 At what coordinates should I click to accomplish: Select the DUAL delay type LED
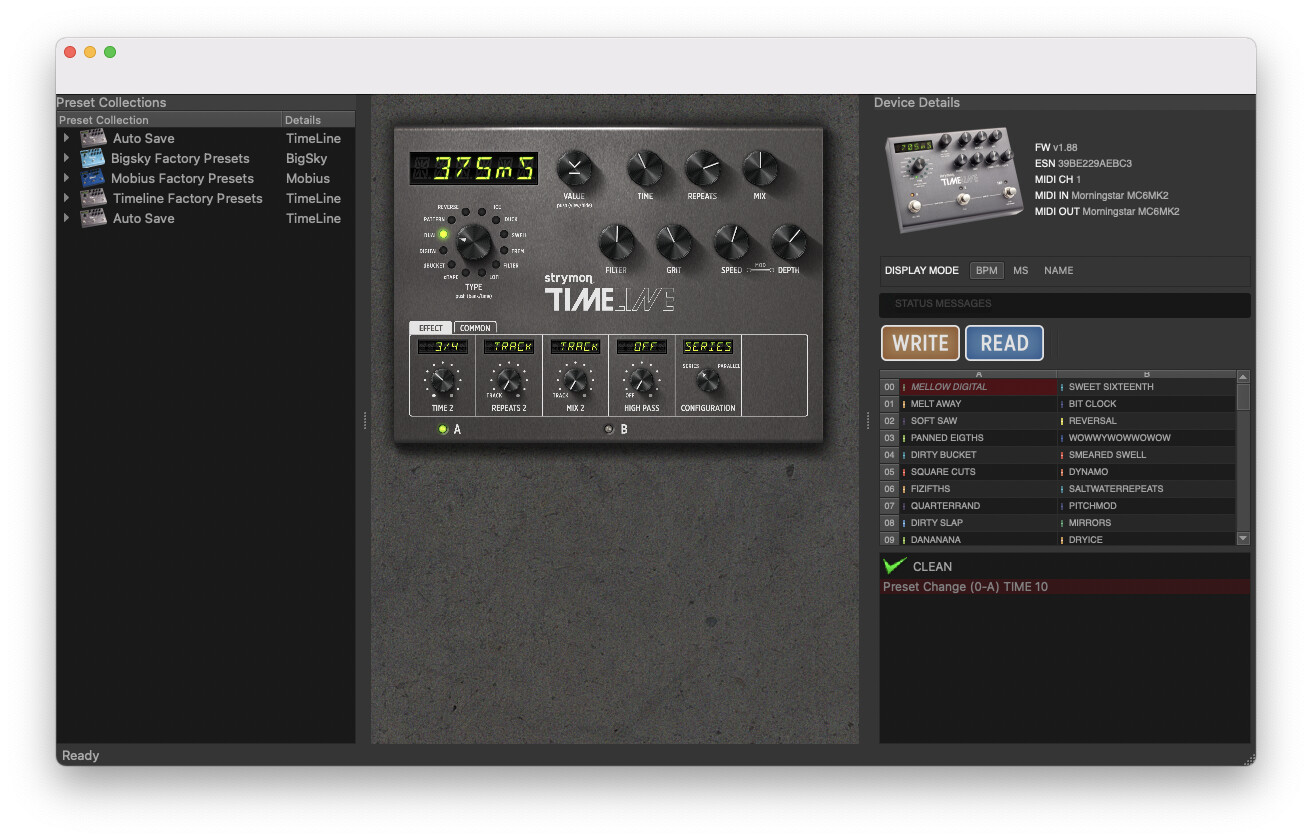point(443,234)
